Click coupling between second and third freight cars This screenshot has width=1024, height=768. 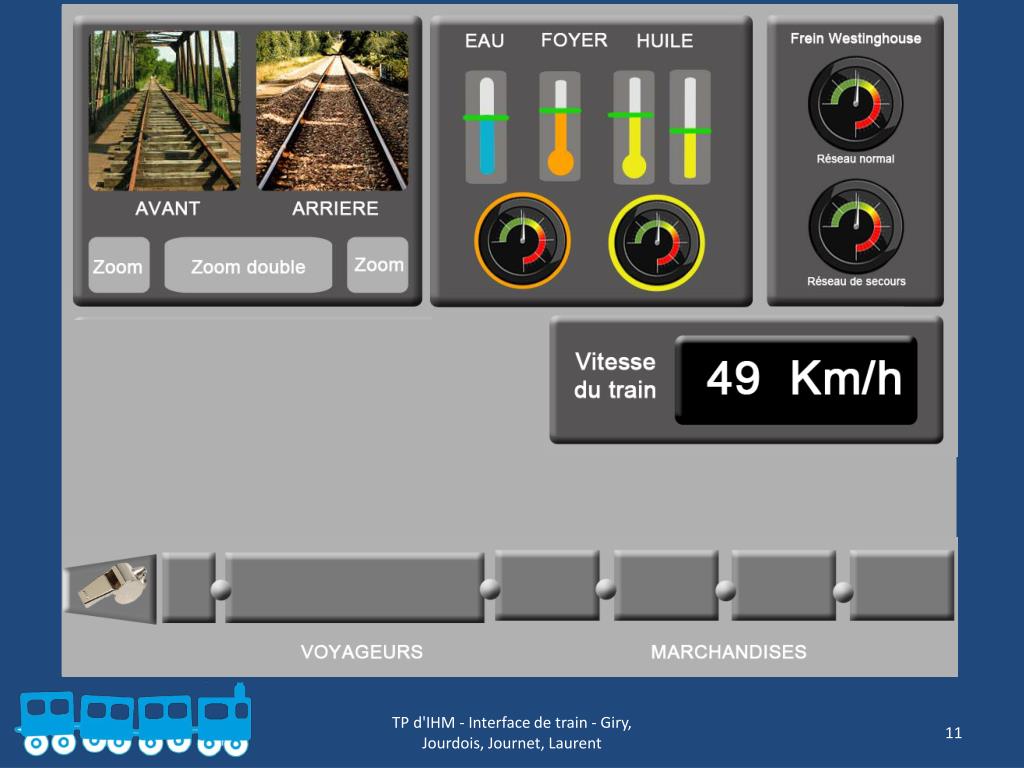click(x=725, y=590)
